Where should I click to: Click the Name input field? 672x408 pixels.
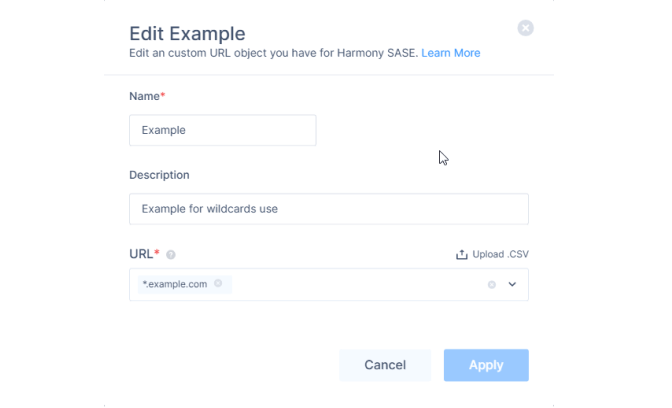coord(222,130)
